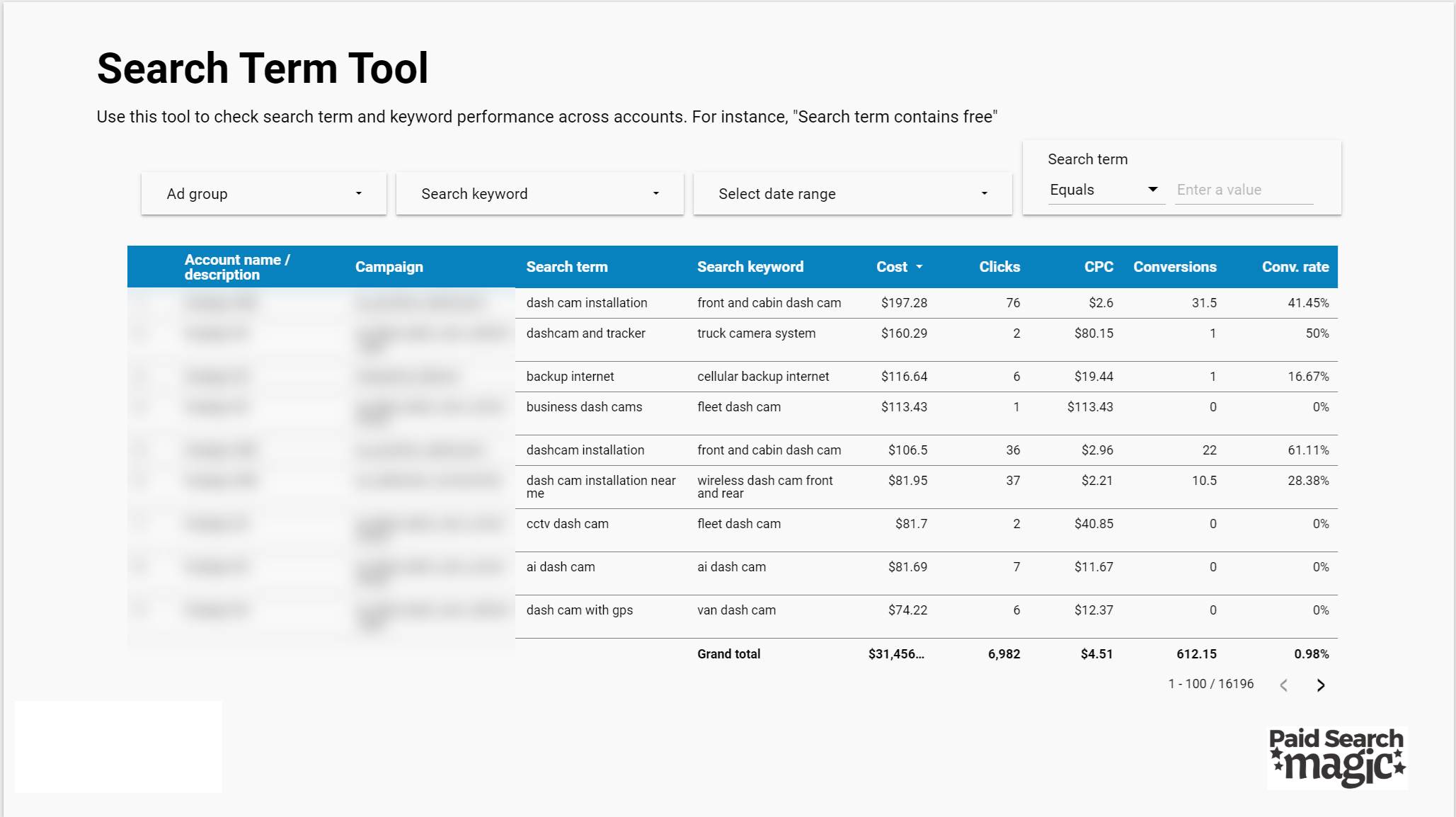
Task: Click the Enter a value field
Action: 1243,190
